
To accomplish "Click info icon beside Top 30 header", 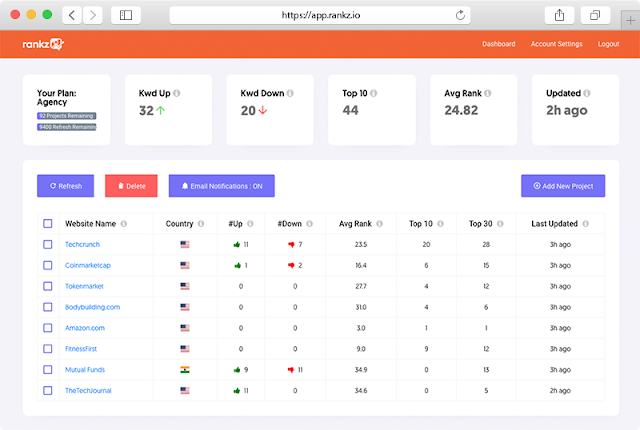I will [500, 224].
